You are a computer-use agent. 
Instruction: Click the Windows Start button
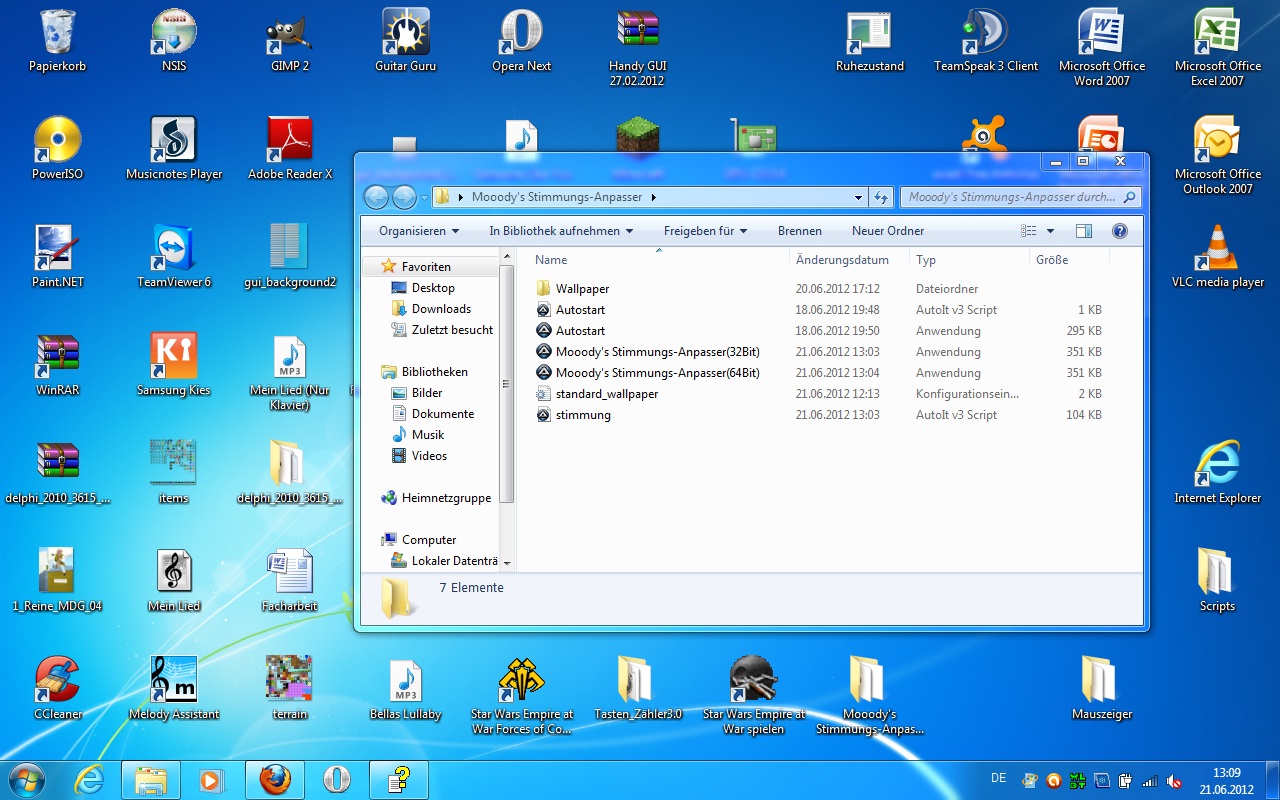[26, 779]
